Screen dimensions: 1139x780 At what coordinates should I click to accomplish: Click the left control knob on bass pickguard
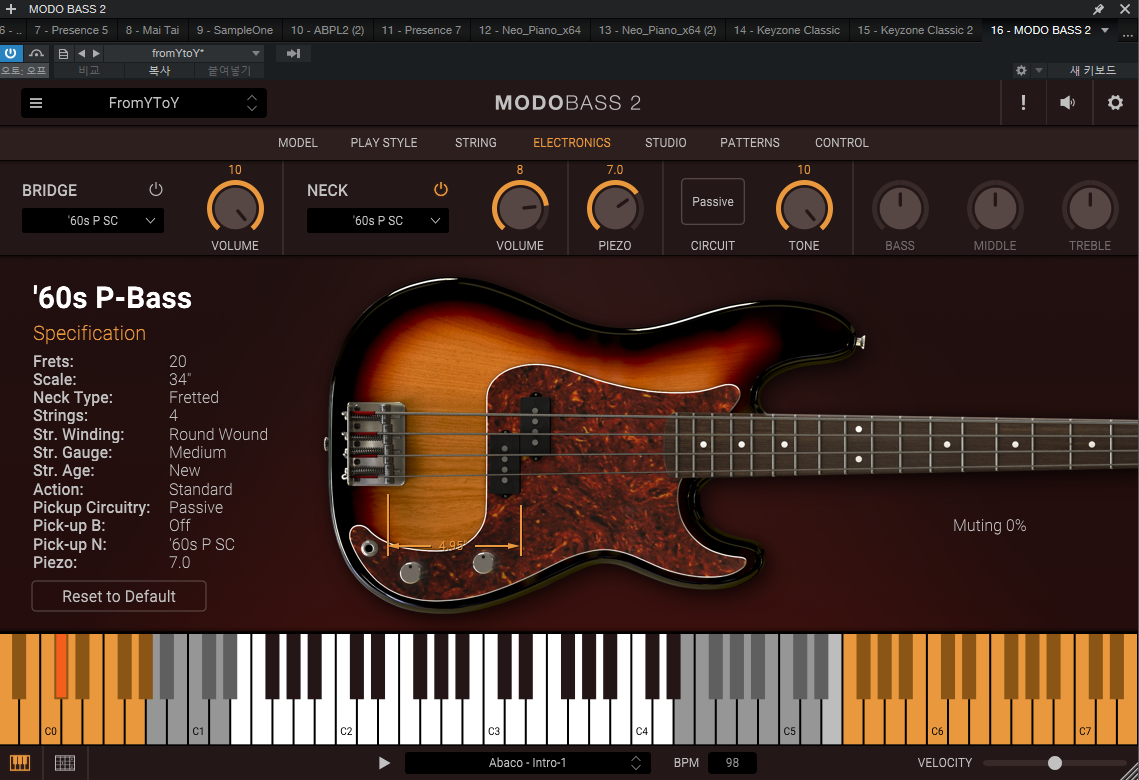pyautogui.click(x=410, y=572)
